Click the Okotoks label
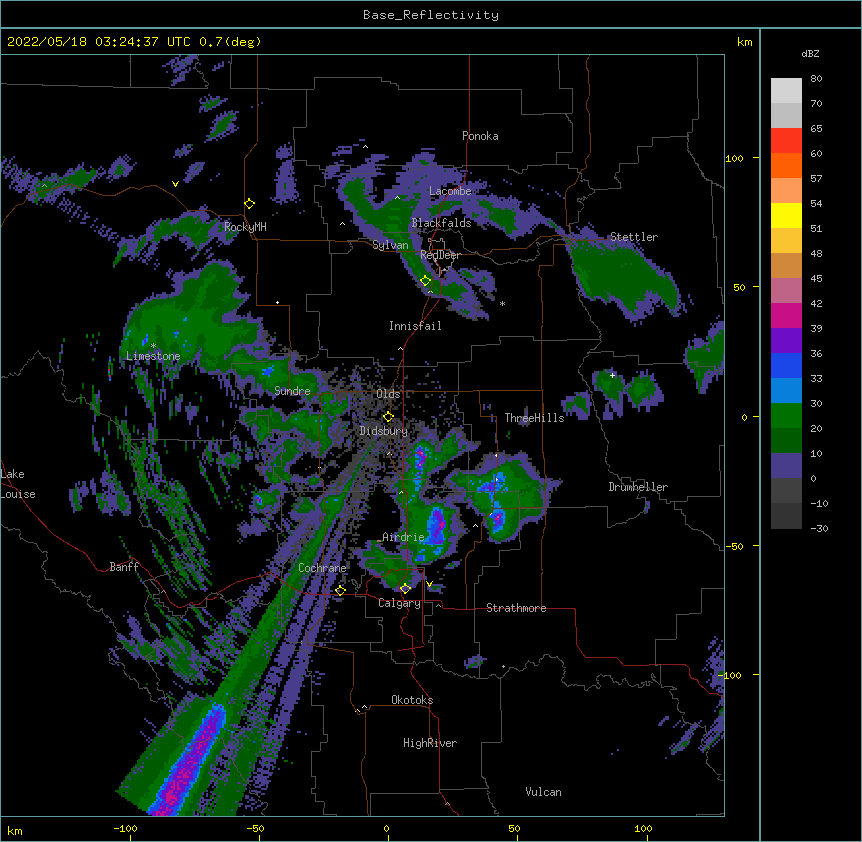This screenshot has height=842, width=862. pos(412,700)
